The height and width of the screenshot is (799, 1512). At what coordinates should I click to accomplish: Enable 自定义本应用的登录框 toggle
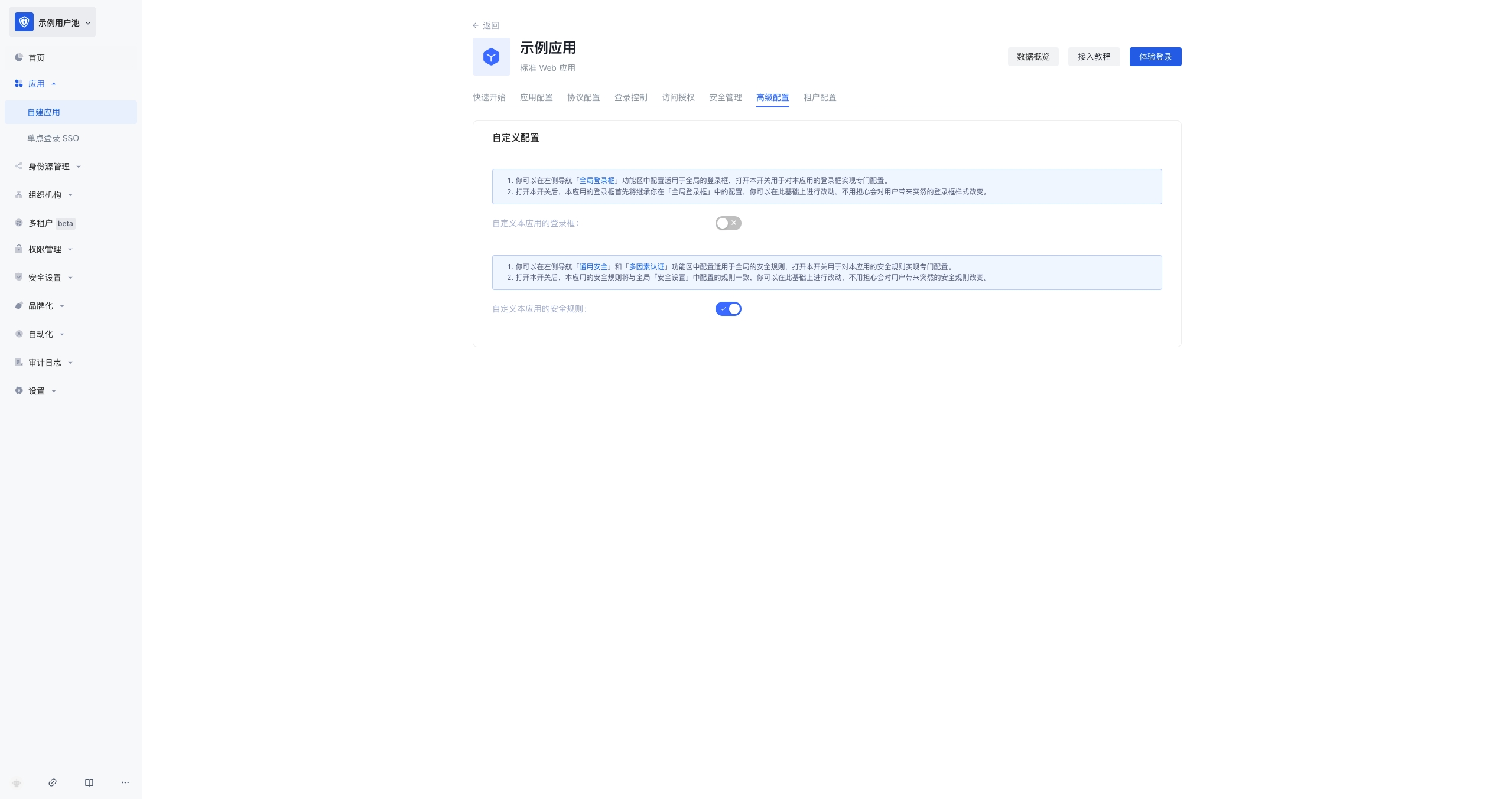point(727,223)
